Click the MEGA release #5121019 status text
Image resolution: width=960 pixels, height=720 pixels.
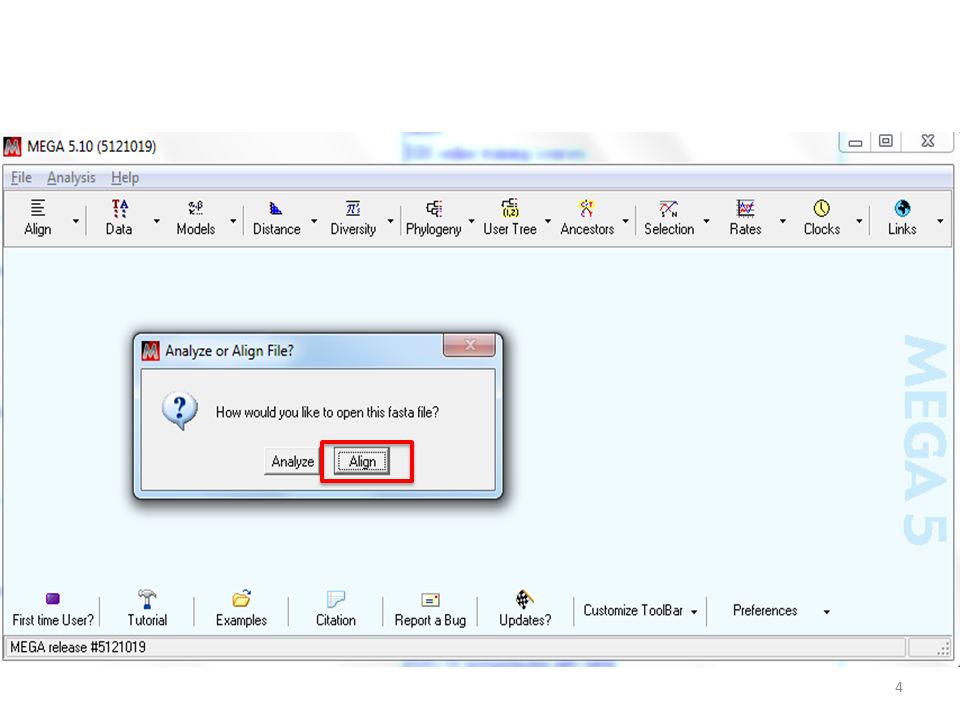point(78,647)
